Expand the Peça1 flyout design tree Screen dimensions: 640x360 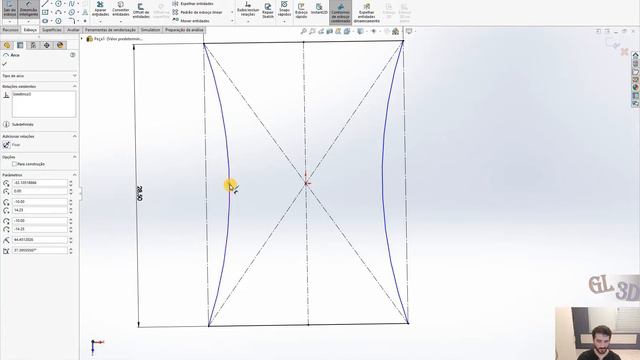(x=82, y=39)
